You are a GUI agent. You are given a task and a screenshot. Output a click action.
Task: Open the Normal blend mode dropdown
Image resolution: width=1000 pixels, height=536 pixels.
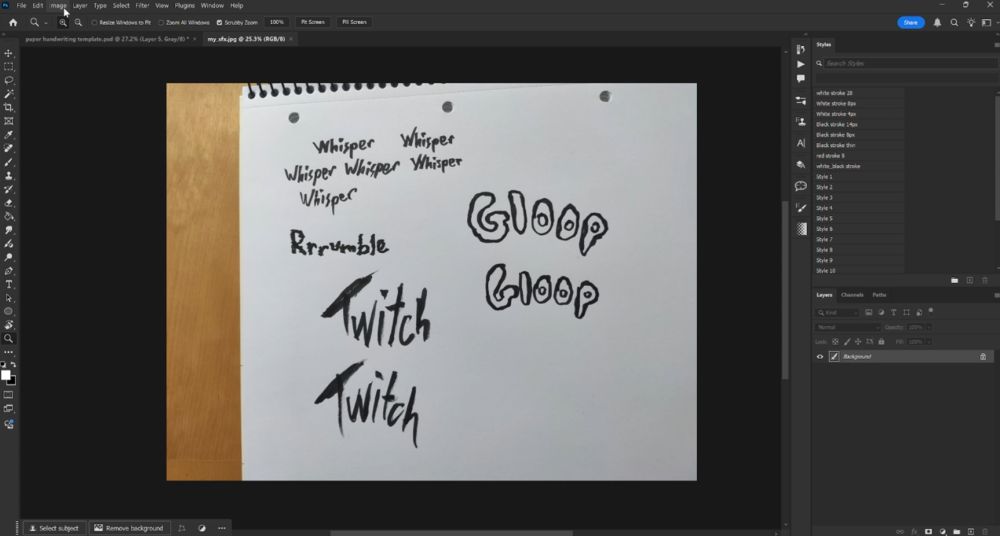tap(848, 327)
